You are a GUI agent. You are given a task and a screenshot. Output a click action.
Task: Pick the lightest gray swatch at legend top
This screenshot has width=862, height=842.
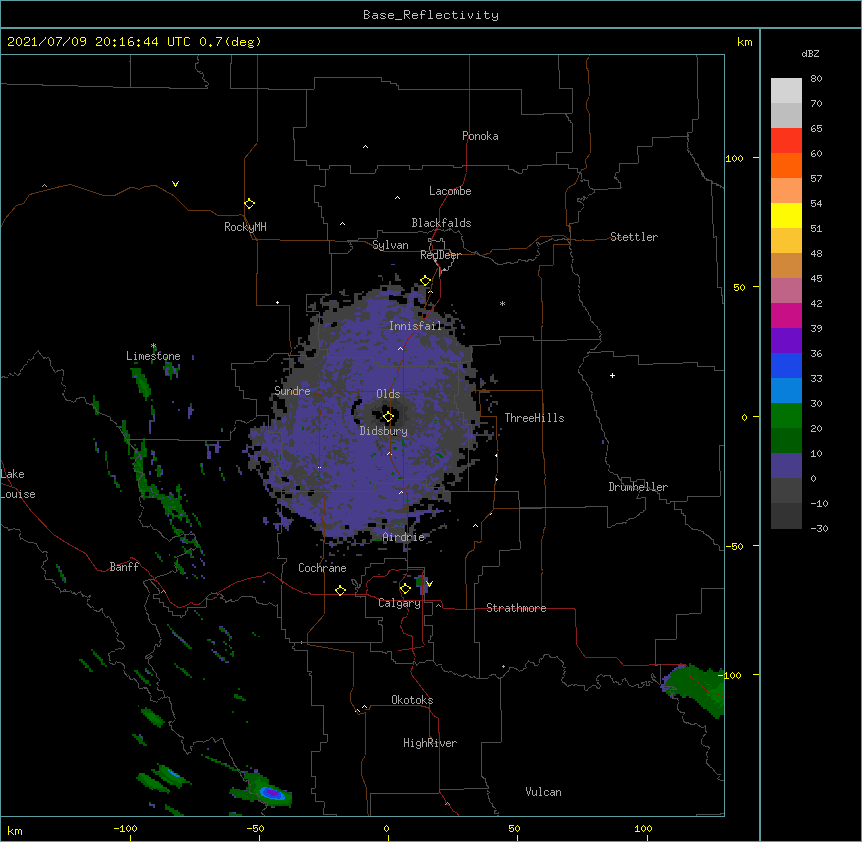(786, 90)
